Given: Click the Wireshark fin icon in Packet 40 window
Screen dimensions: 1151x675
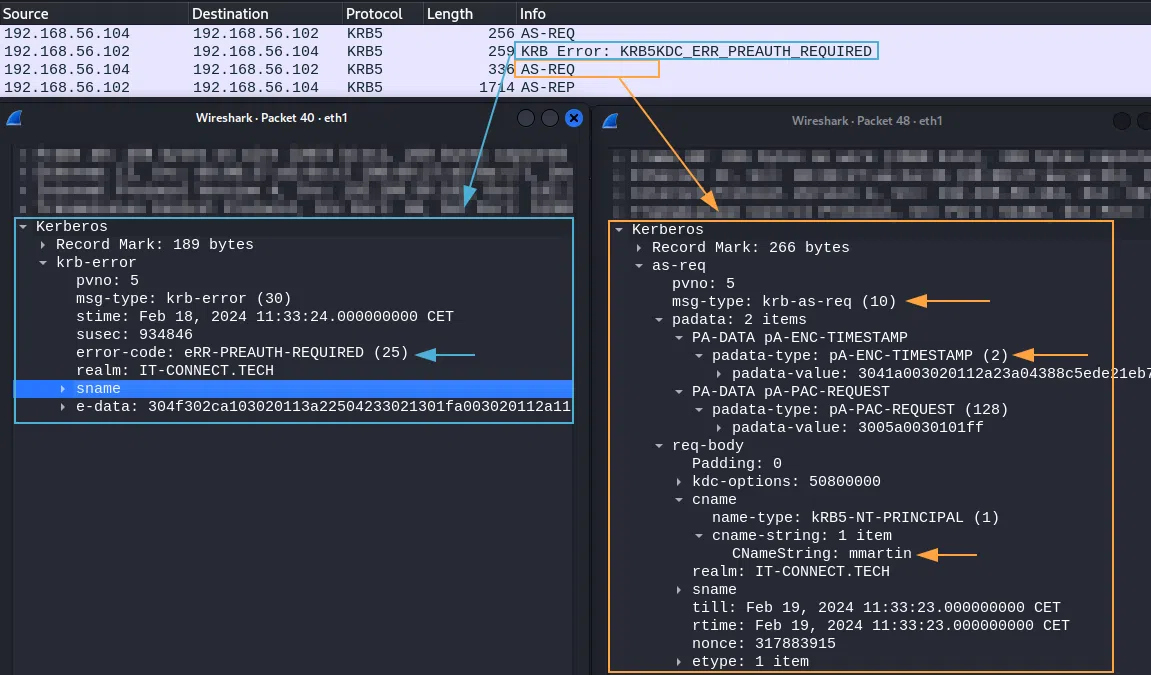Looking at the screenshot, I should 14,117.
